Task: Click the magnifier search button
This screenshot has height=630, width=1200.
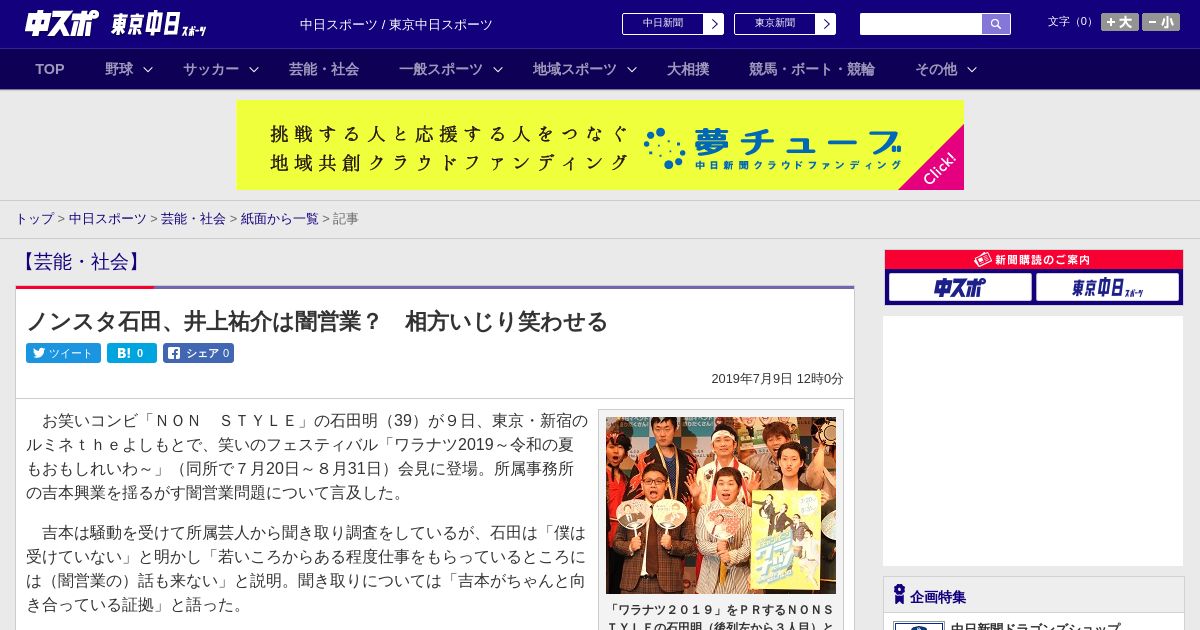Action: (x=996, y=24)
